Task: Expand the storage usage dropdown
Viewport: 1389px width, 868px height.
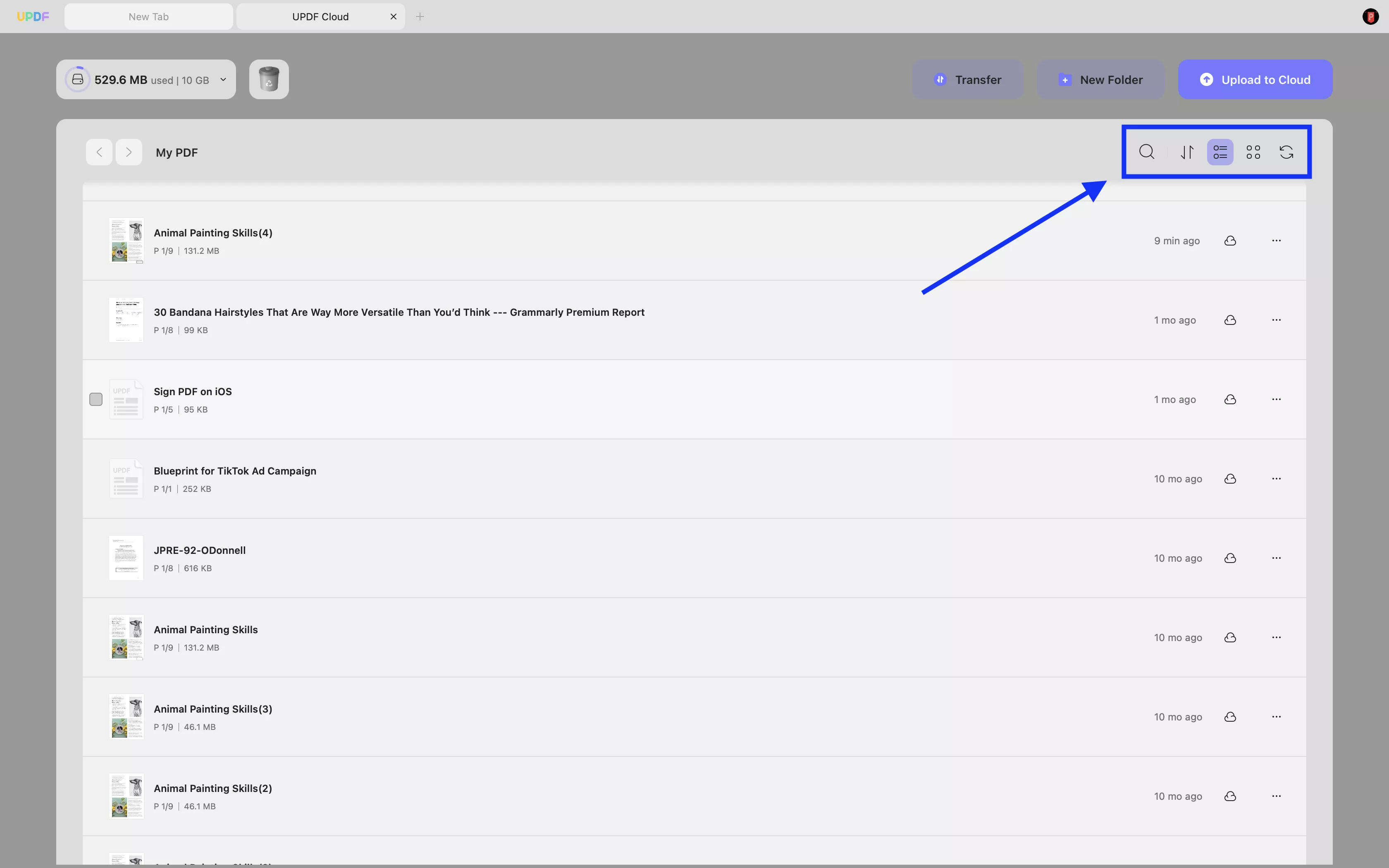Action: tap(223, 80)
